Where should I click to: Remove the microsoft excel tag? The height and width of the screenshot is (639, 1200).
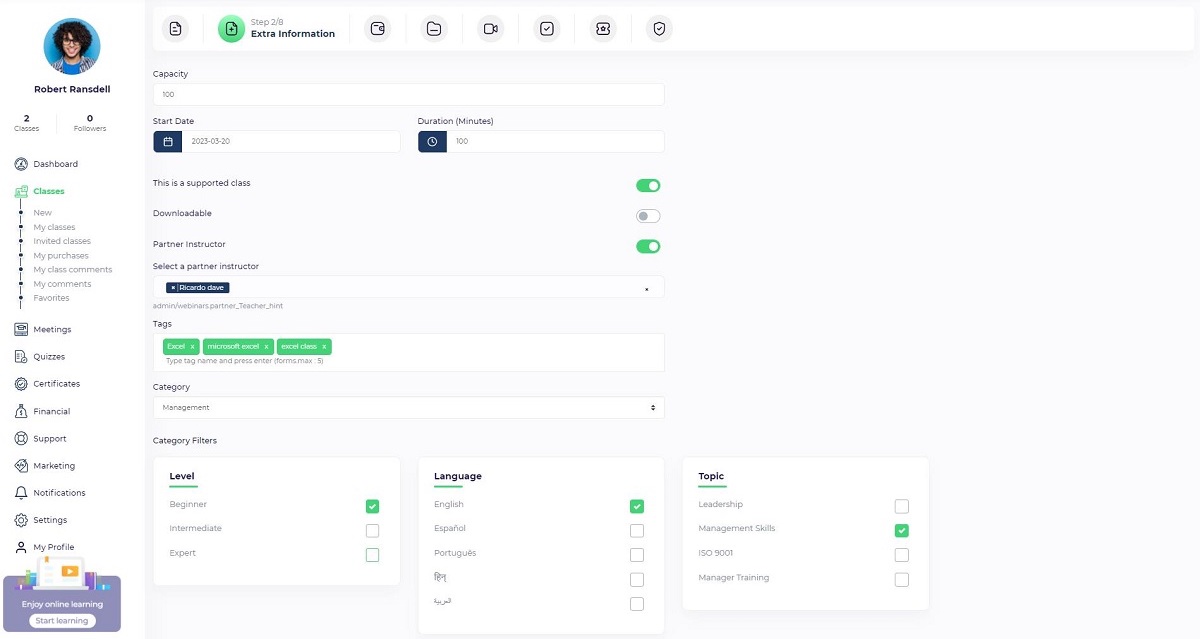266,347
